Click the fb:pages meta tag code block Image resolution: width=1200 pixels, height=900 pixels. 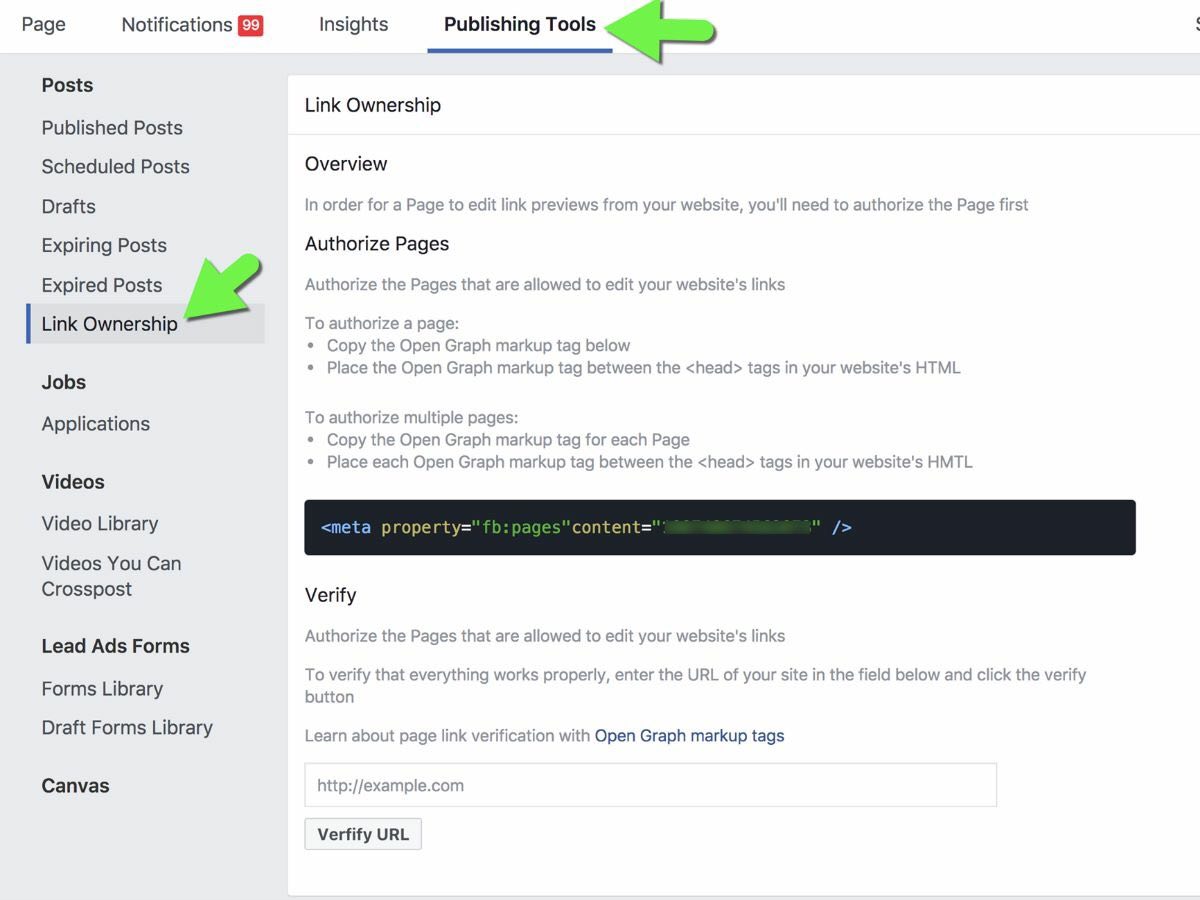click(x=720, y=527)
